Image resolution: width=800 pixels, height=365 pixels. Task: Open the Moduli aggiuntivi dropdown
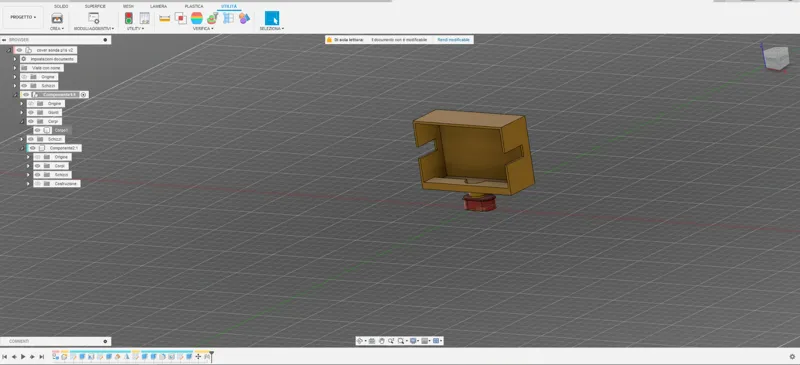pyautogui.click(x=94, y=29)
